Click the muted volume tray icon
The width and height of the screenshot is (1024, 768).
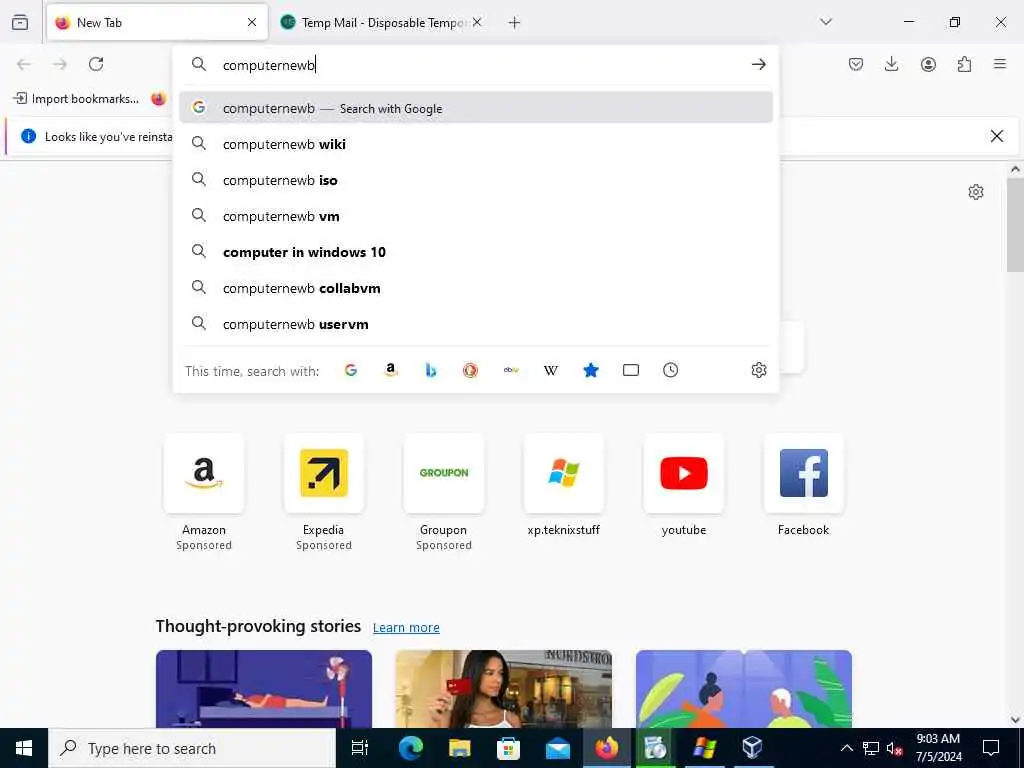[x=894, y=748]
